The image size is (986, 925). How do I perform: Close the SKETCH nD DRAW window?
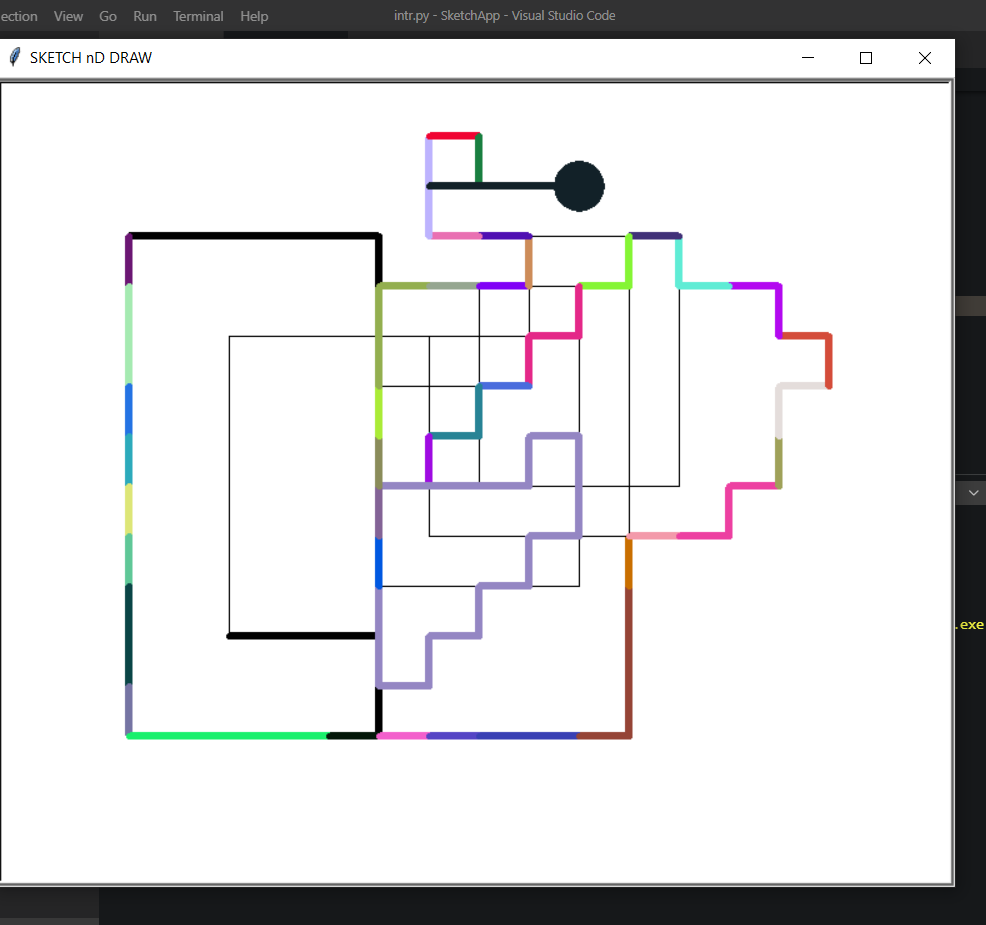[x=924, y=58]
